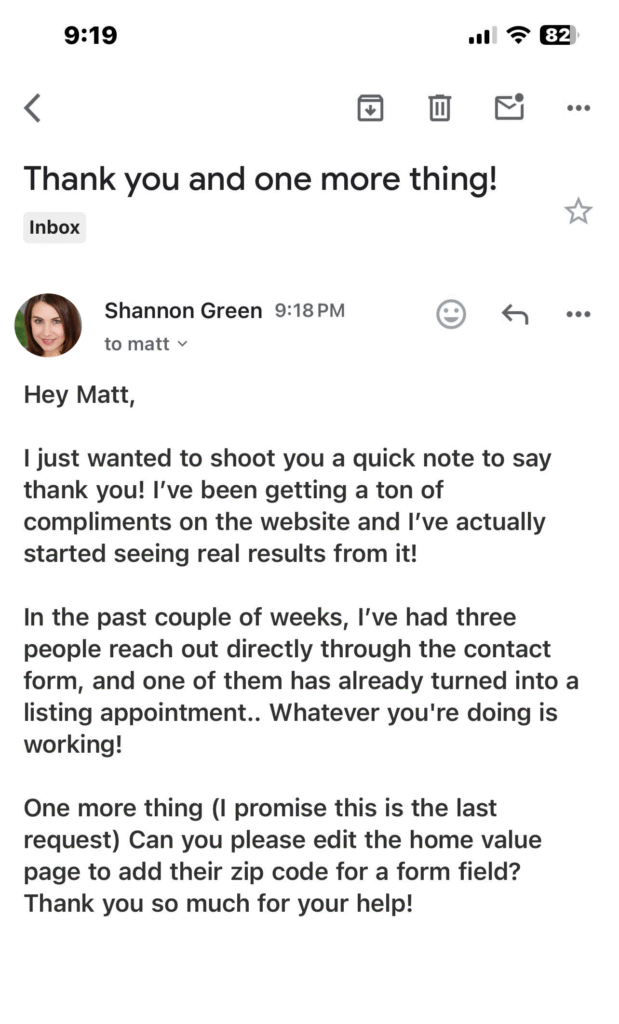Expand the 'to matt' recipient details
Image resolution: width=619 pixels, height=1024 pixels.
tap(146, 344)
